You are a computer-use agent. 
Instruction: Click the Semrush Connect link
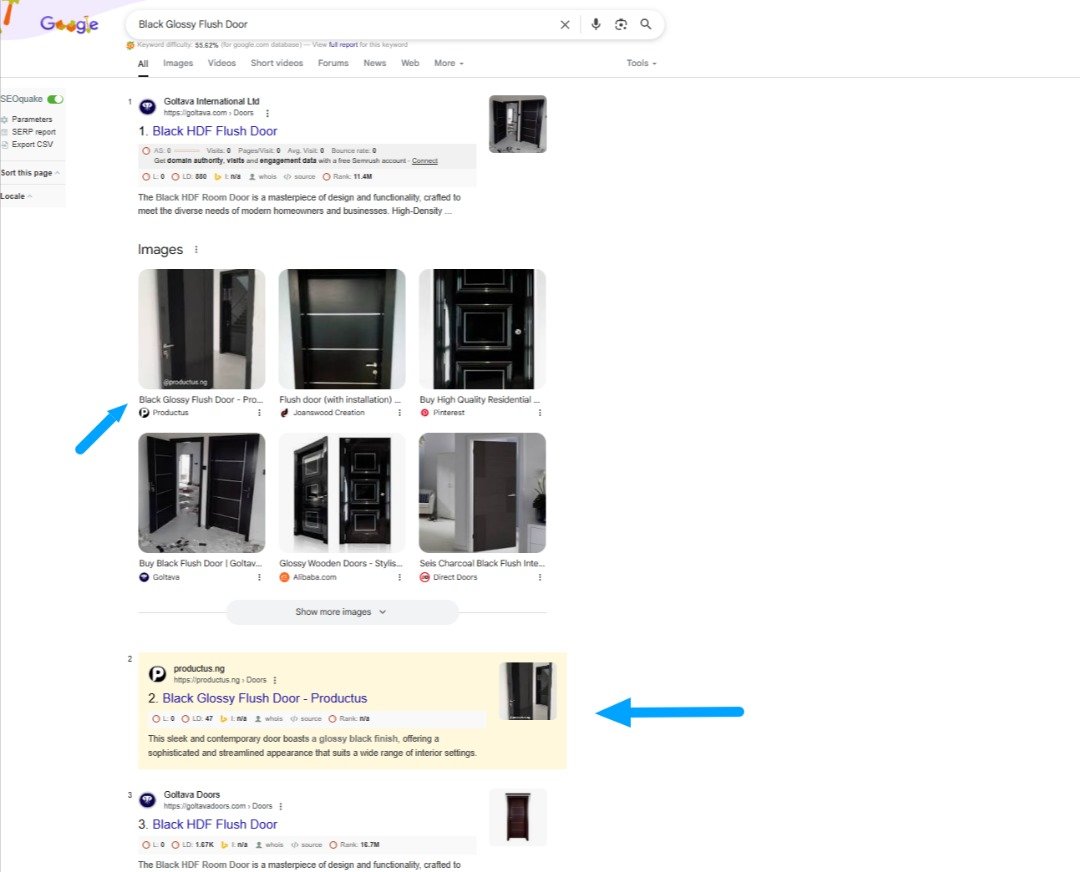pyautogui.click(x=424, y=160)
